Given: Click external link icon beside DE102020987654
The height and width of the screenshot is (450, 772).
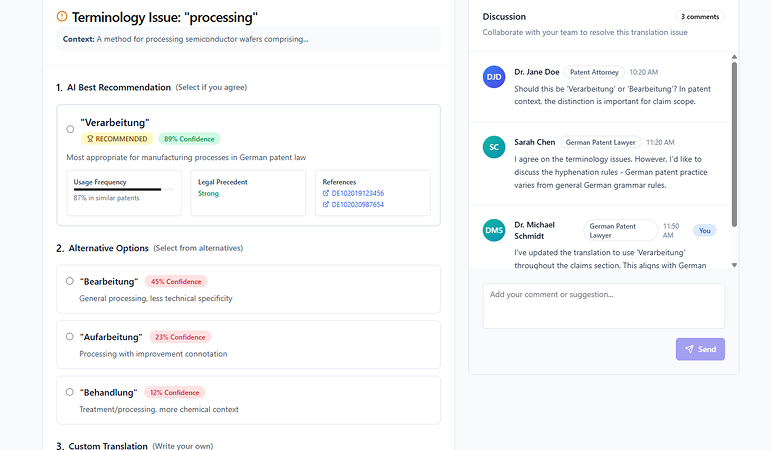Looking at the screenshot, I should 325,205.
